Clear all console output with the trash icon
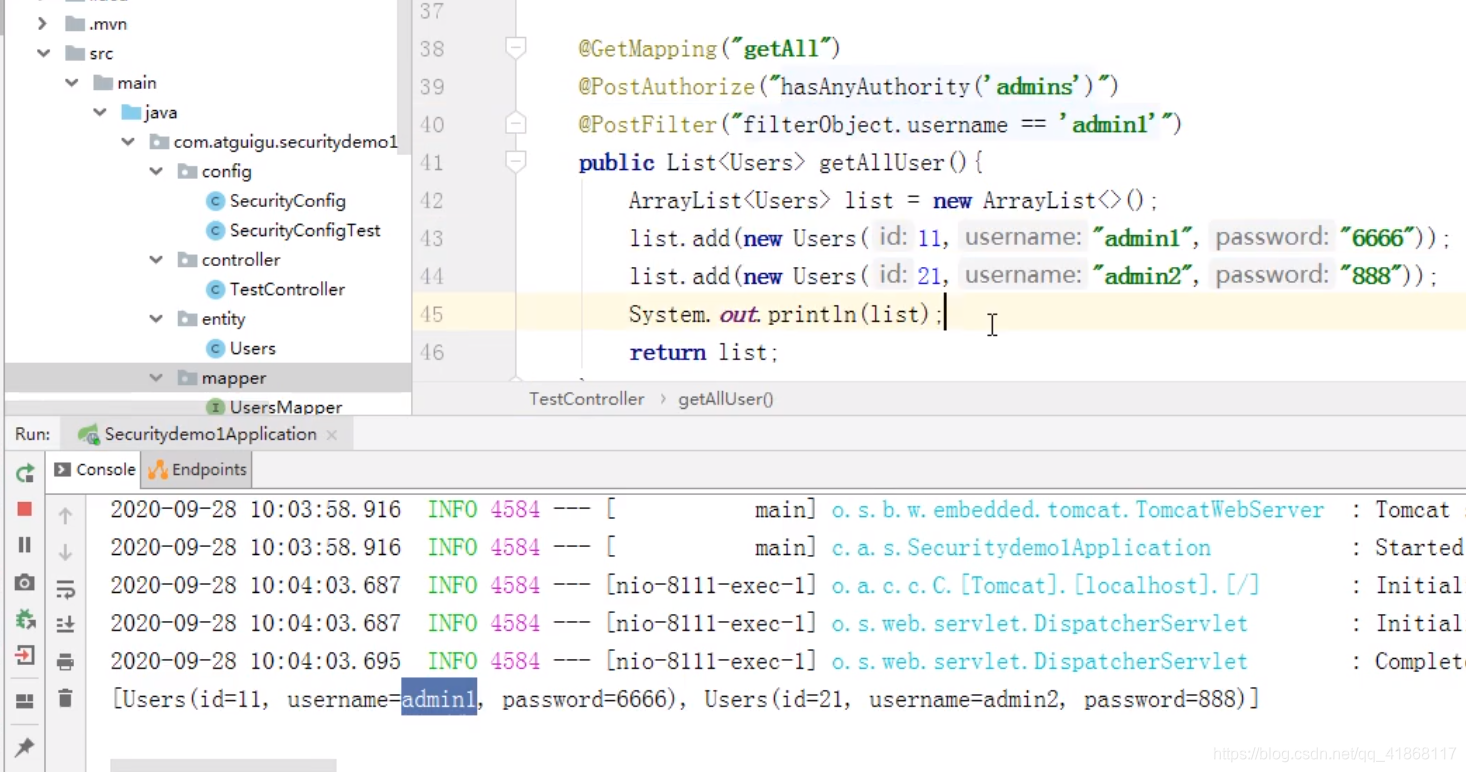1466x772 pixels. (65, 698)
